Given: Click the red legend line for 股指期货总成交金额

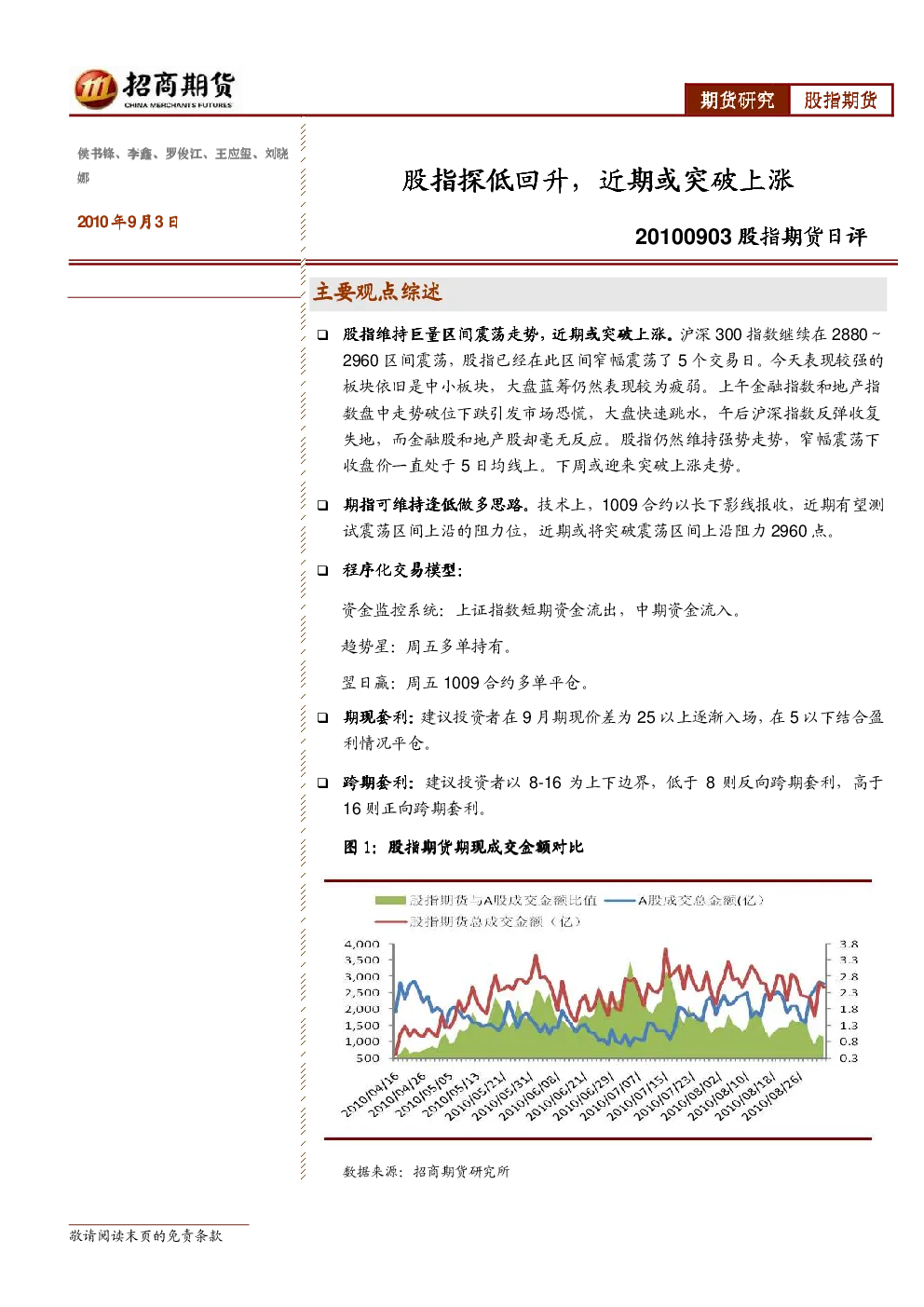Looking at the screenshot, I should 391,921.
